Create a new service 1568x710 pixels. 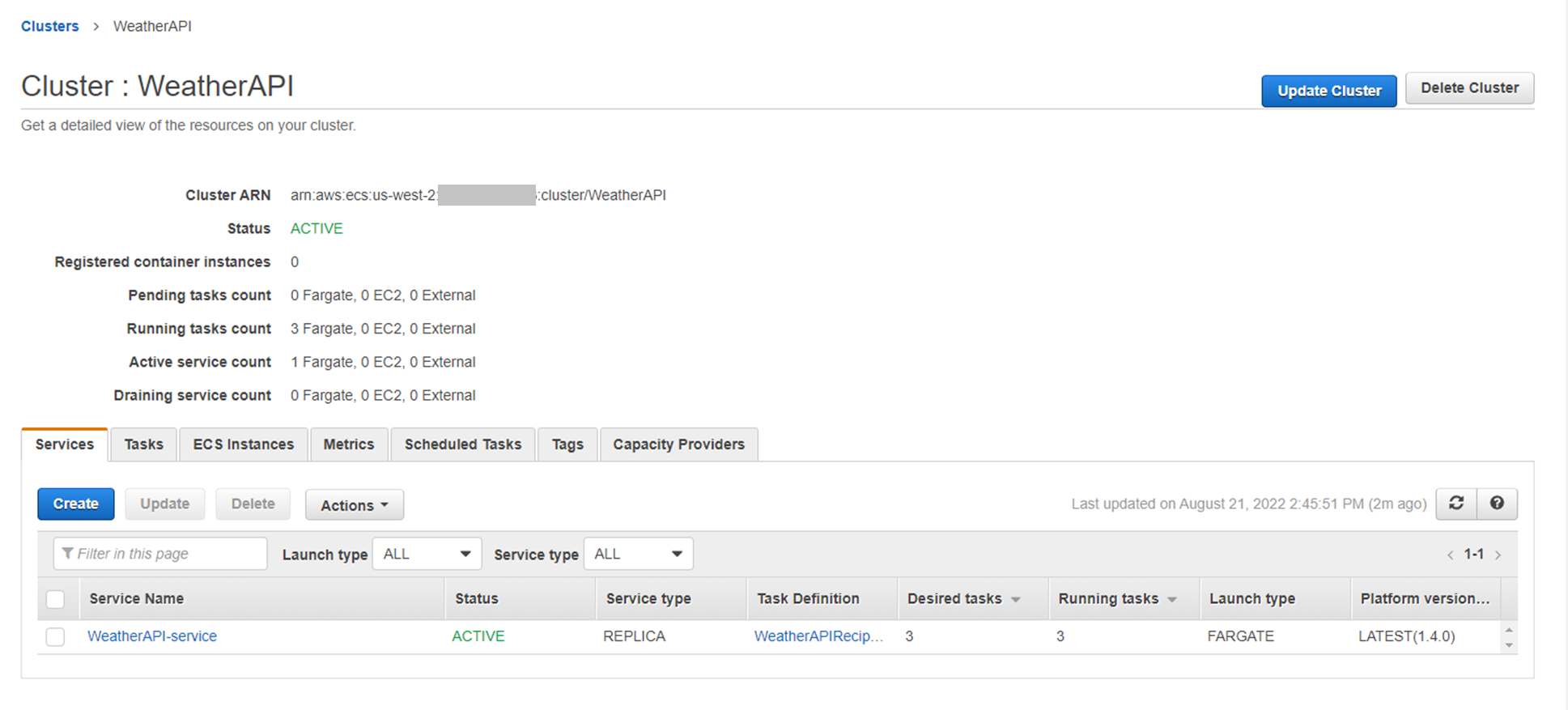76,504
